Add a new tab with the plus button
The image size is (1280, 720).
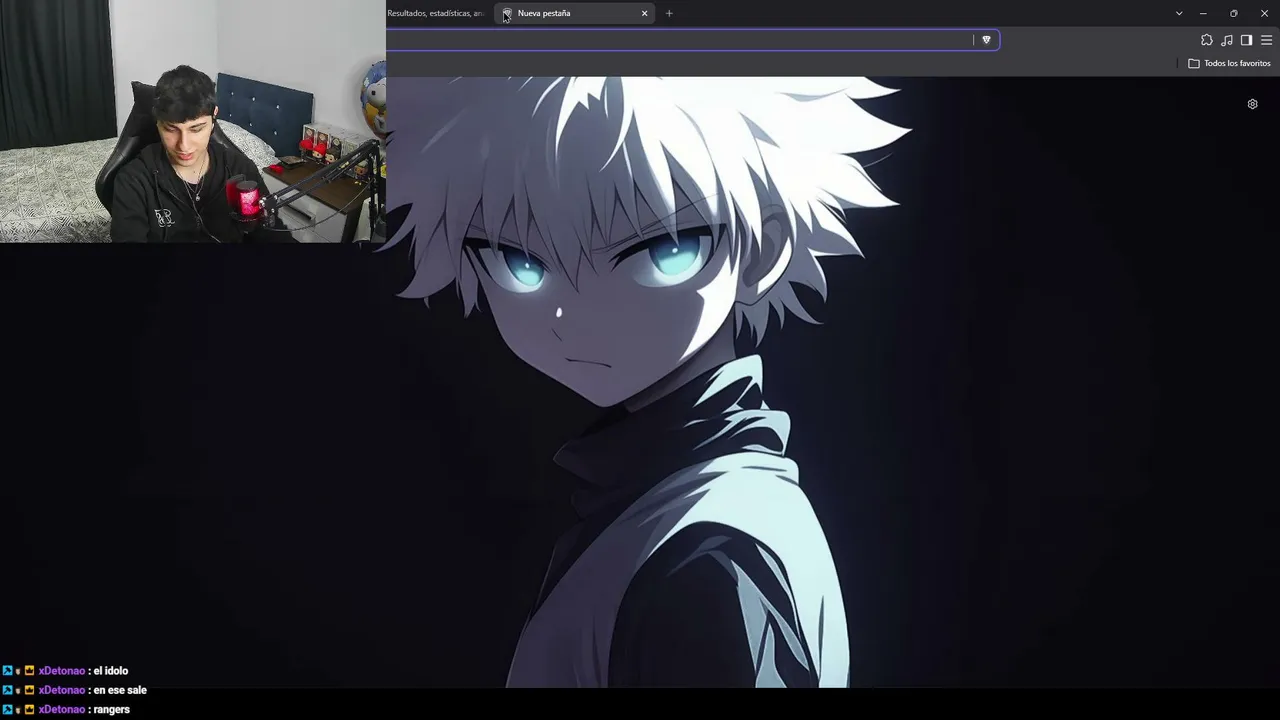[669, 13]
